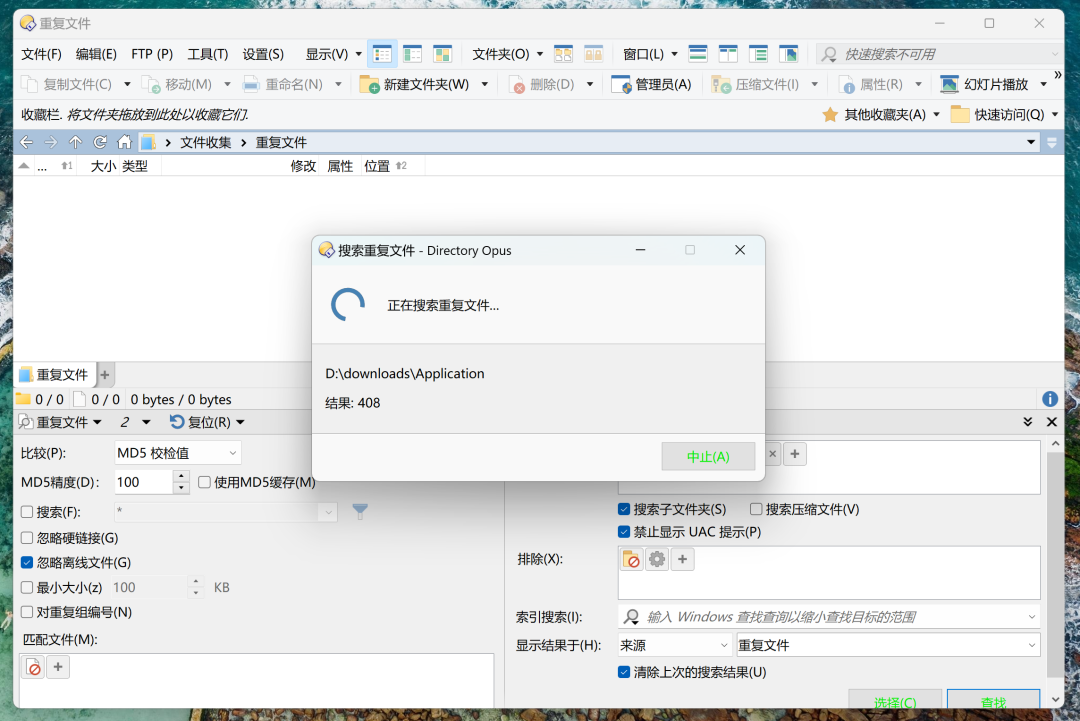The width and height of the screenshot is (1080, 721).
Task: Open the 工具 menu
Action: coord(205,54)
